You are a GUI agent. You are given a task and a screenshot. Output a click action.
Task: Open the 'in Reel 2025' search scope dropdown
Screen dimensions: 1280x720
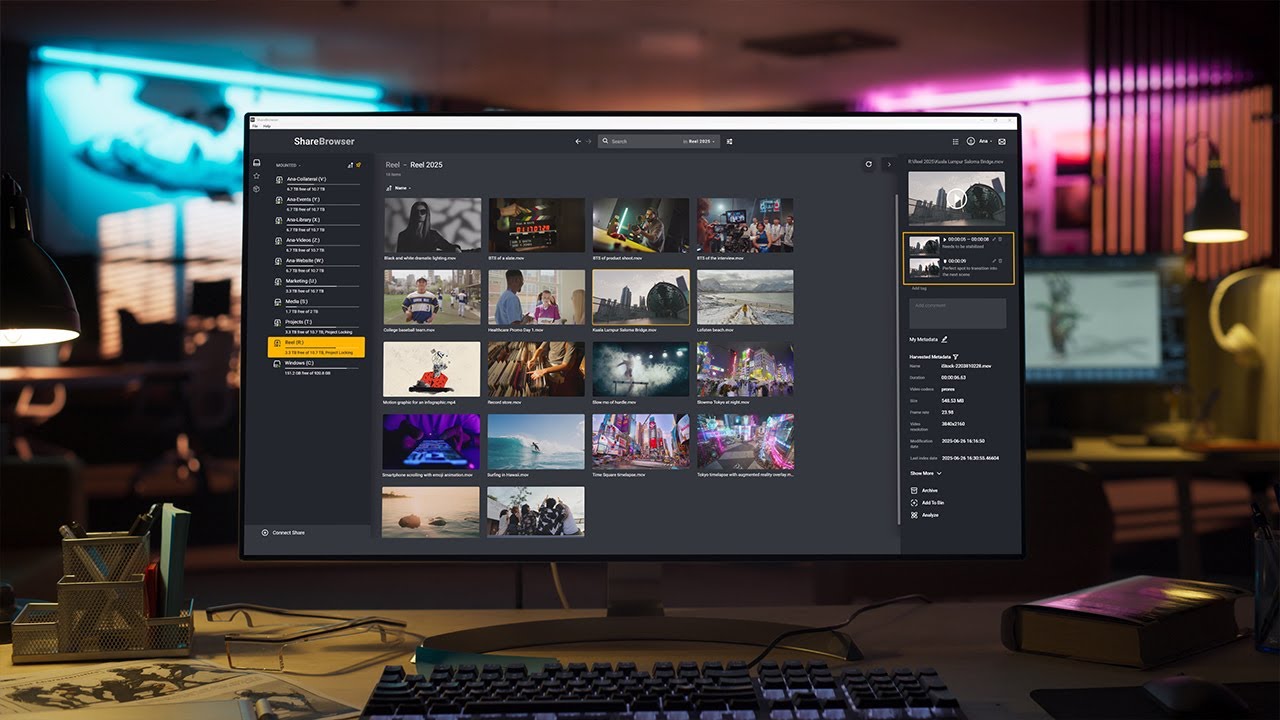coord(700,141)
